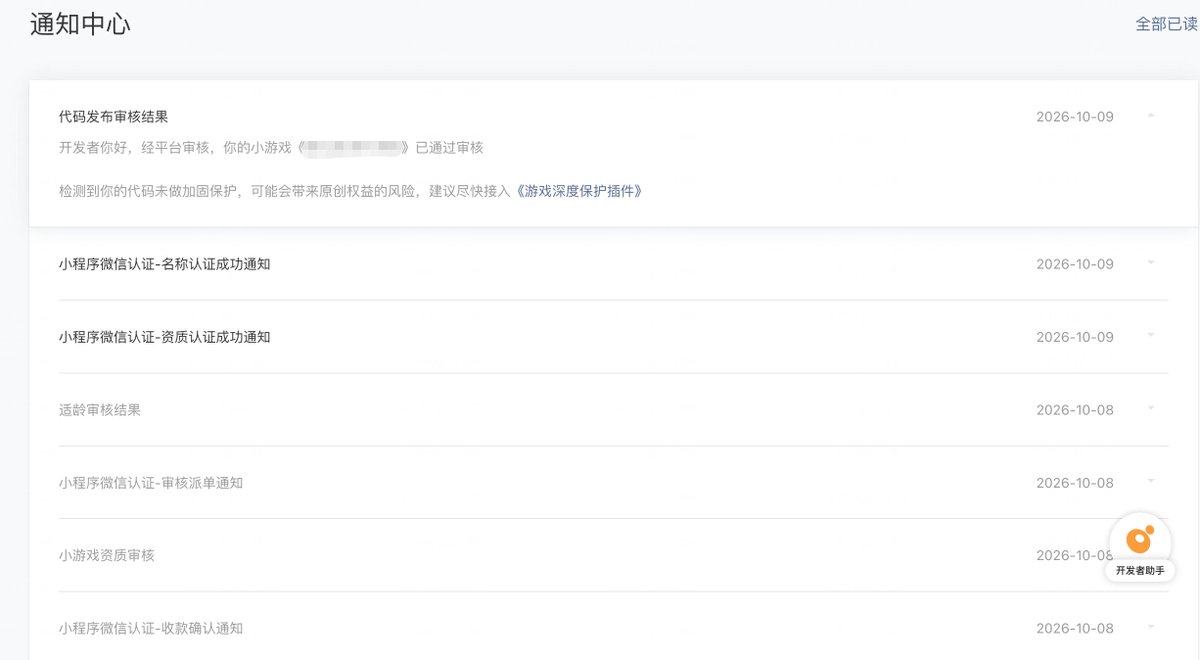Open the 代码发布审核结果 notification title

(x=113, y=117)
